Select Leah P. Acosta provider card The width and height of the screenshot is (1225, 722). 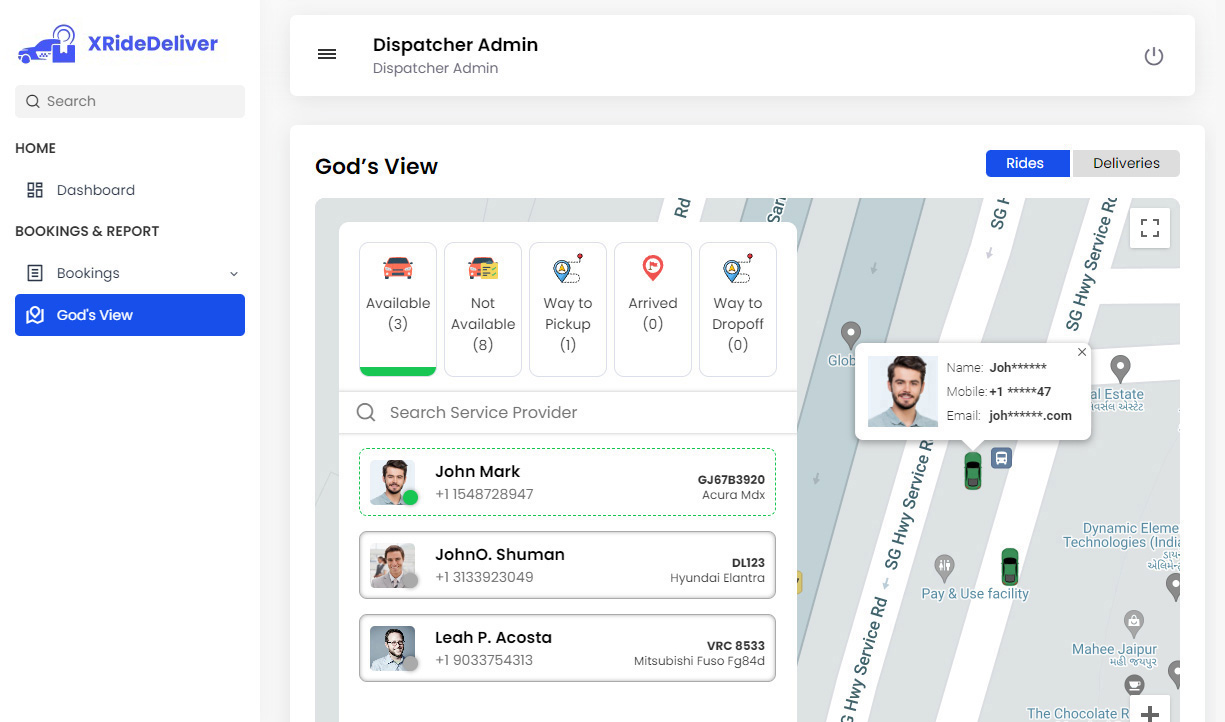point(567,648)
